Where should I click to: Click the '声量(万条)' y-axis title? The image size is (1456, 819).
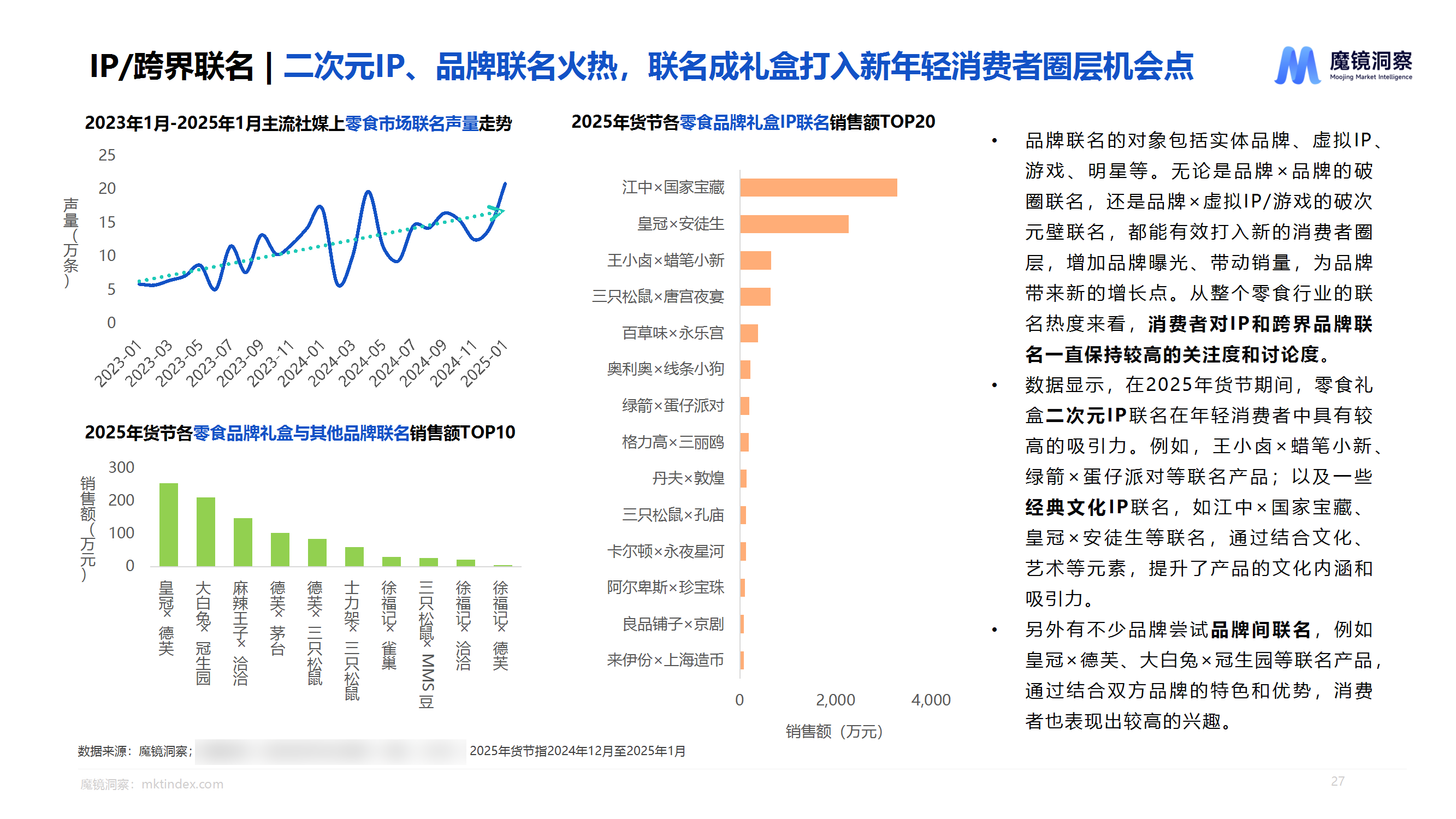[x=70, y=242]
